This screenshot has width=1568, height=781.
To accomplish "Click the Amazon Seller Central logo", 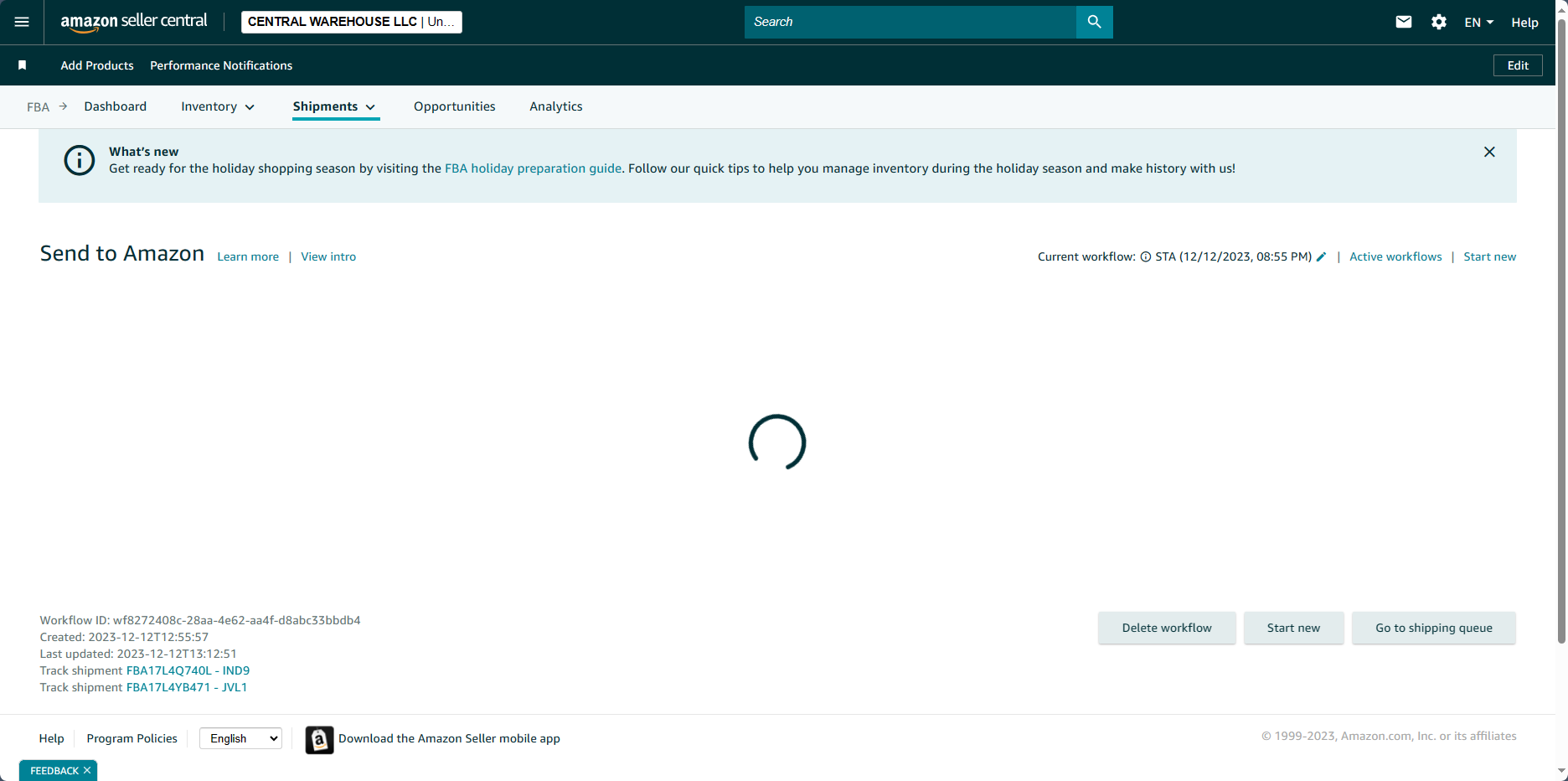I will pos(134,22).
